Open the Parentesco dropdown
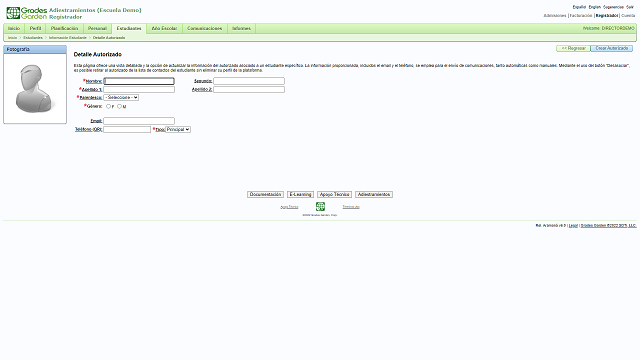 (121, 98)
